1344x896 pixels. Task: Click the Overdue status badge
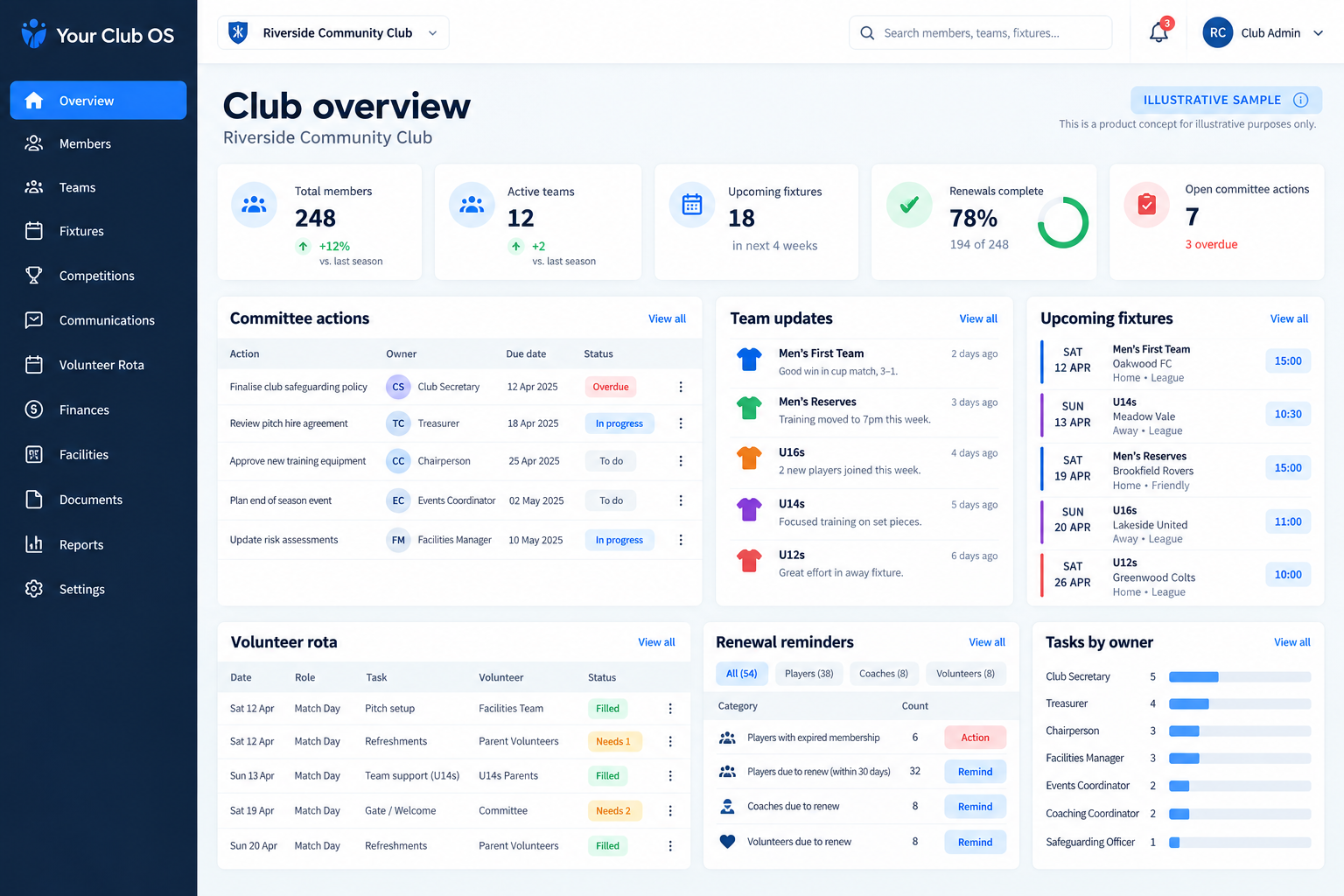(x=611, y=387)
